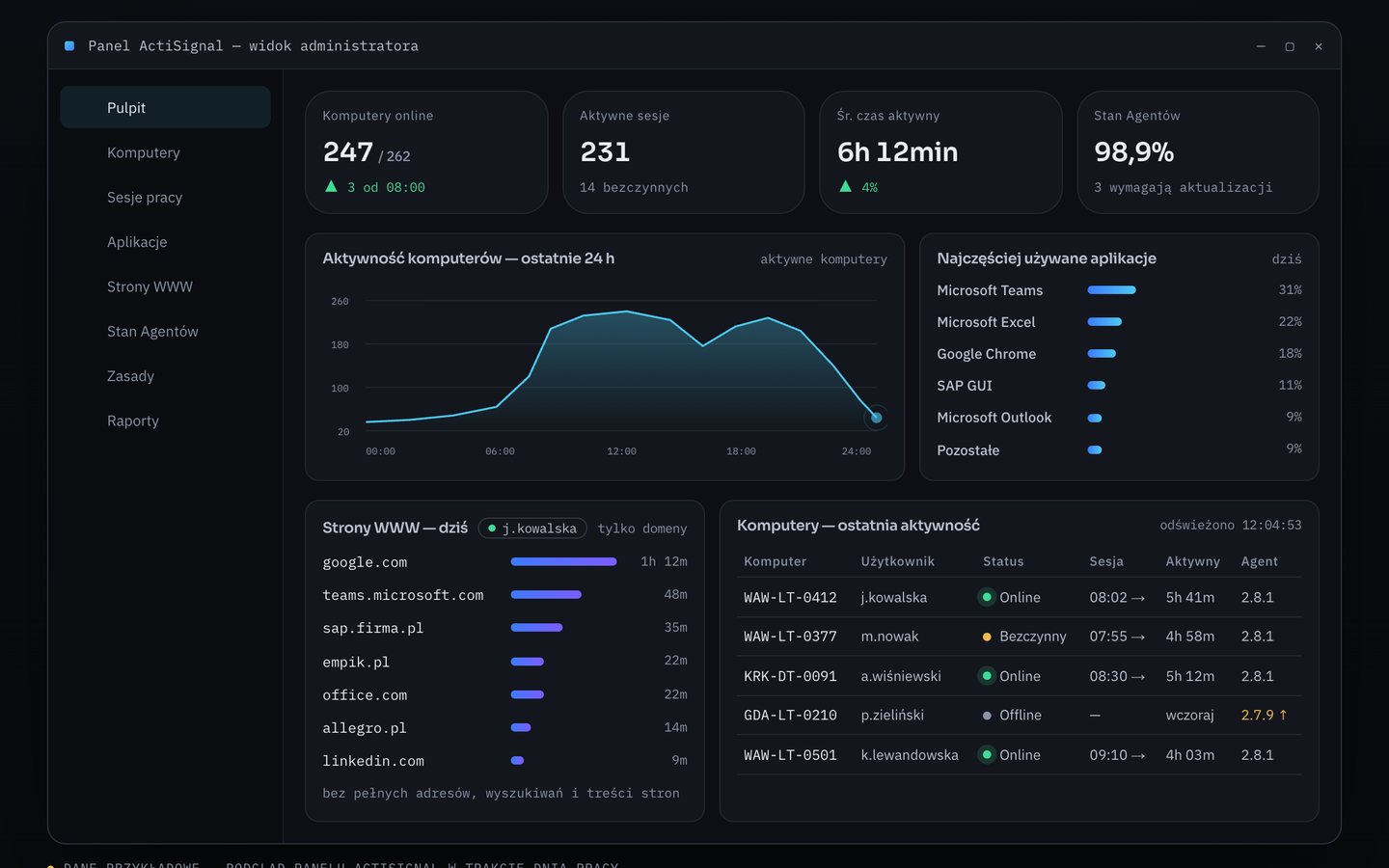Click the '3 wymagają aktualizacji' note

1183,187
